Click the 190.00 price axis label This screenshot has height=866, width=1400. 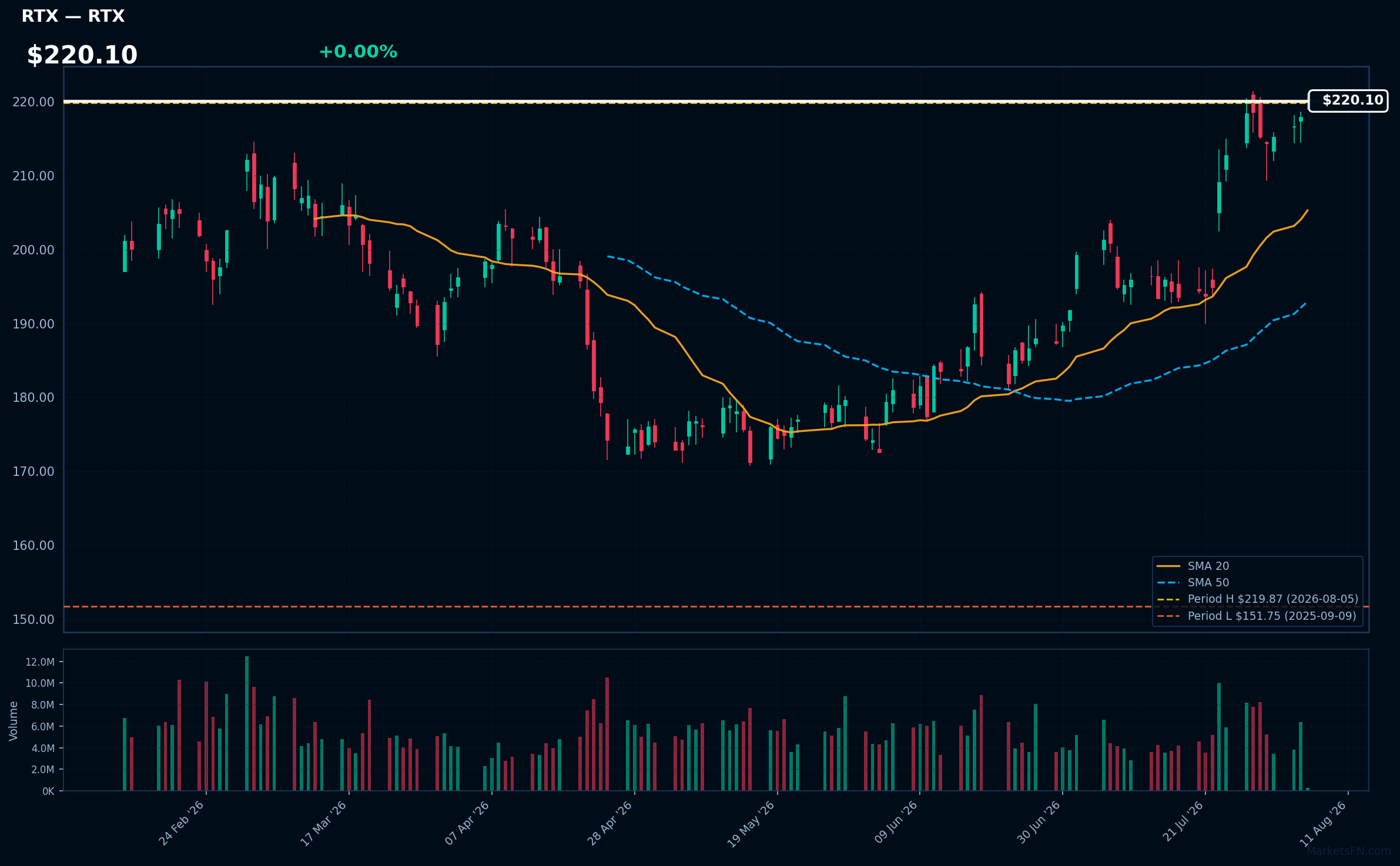(x=34, y=324)
